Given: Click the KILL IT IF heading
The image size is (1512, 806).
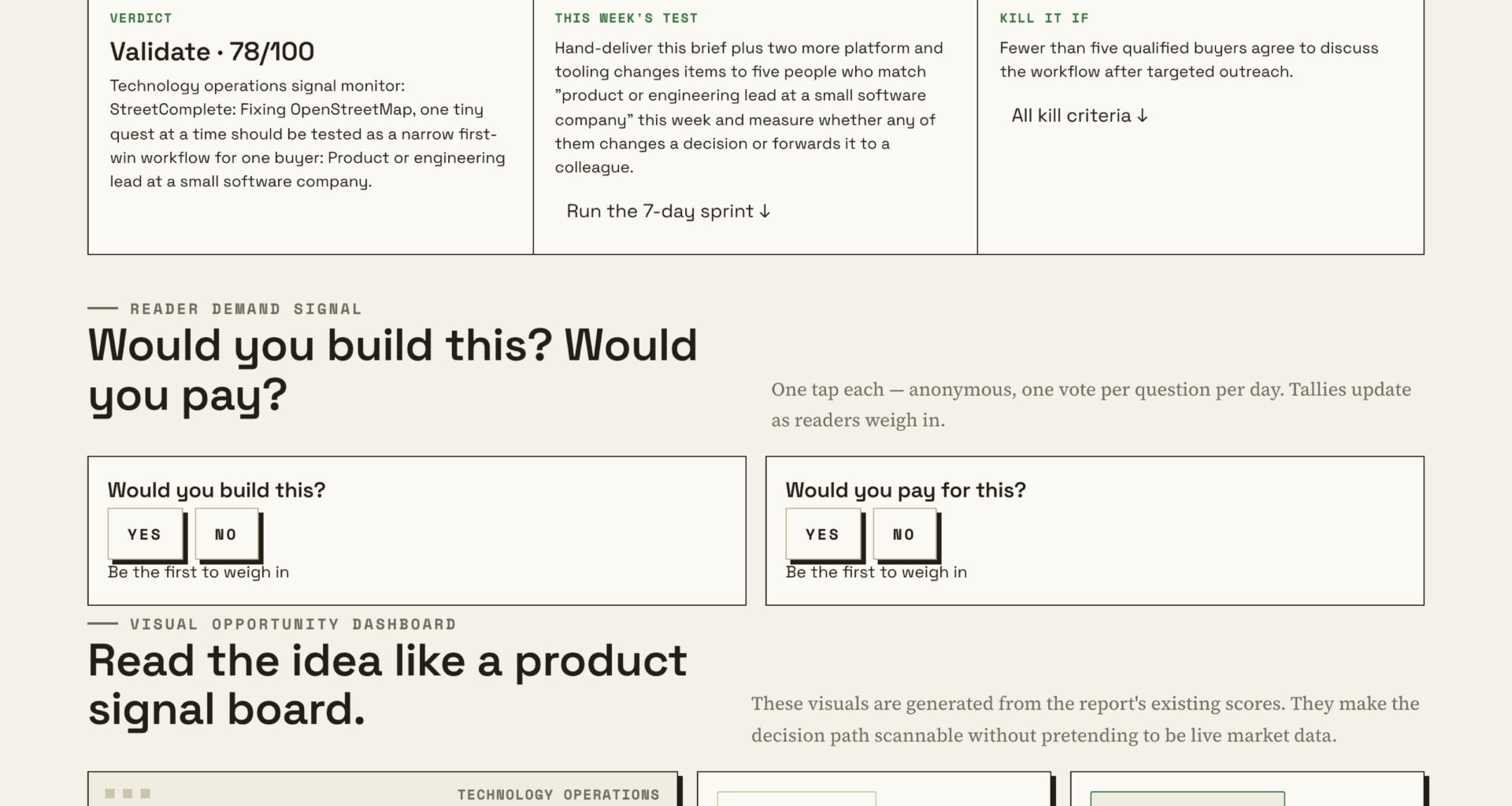Looking at the screenshot, I should click(1044, 18).
